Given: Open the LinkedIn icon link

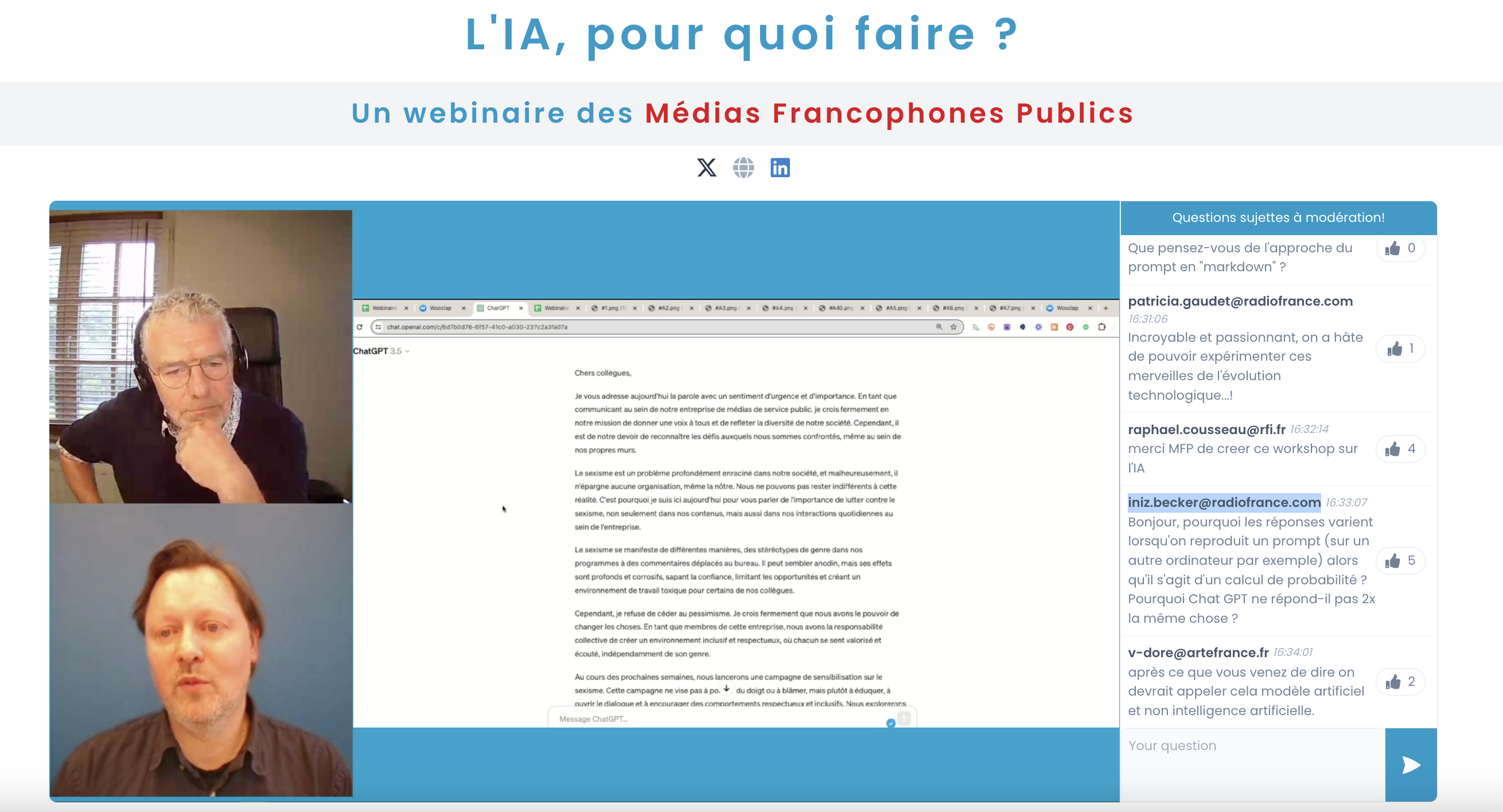Looking at the screenshot, I should (x=780, y=167).
